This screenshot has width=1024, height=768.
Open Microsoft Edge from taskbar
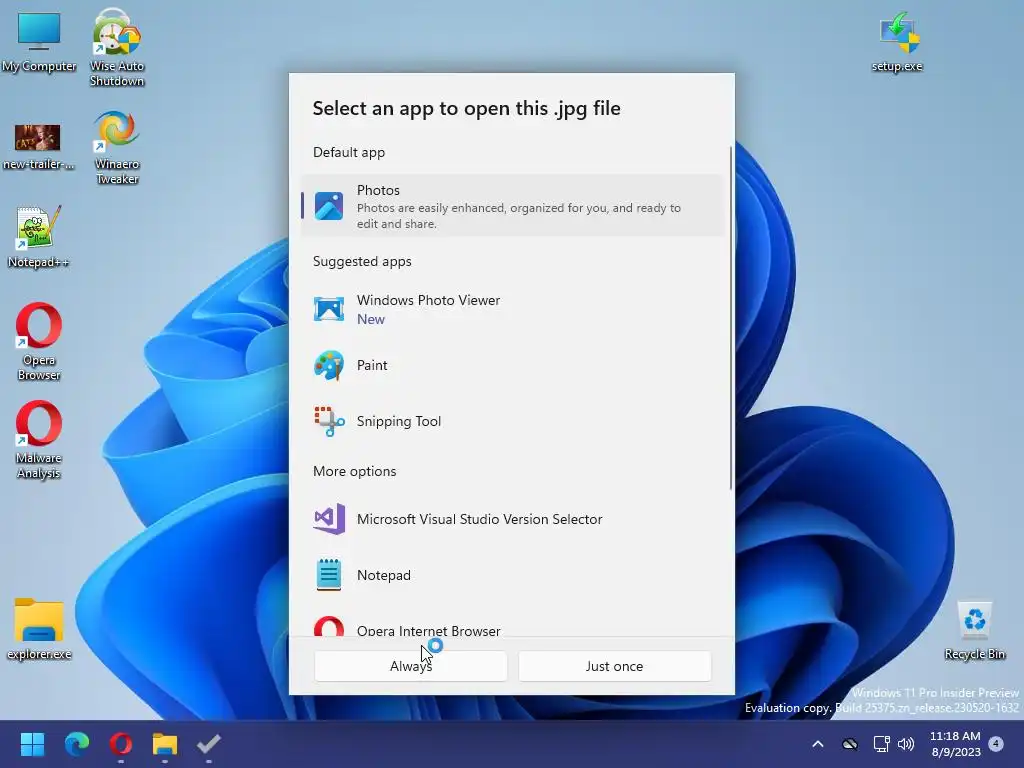pos(76,744)
